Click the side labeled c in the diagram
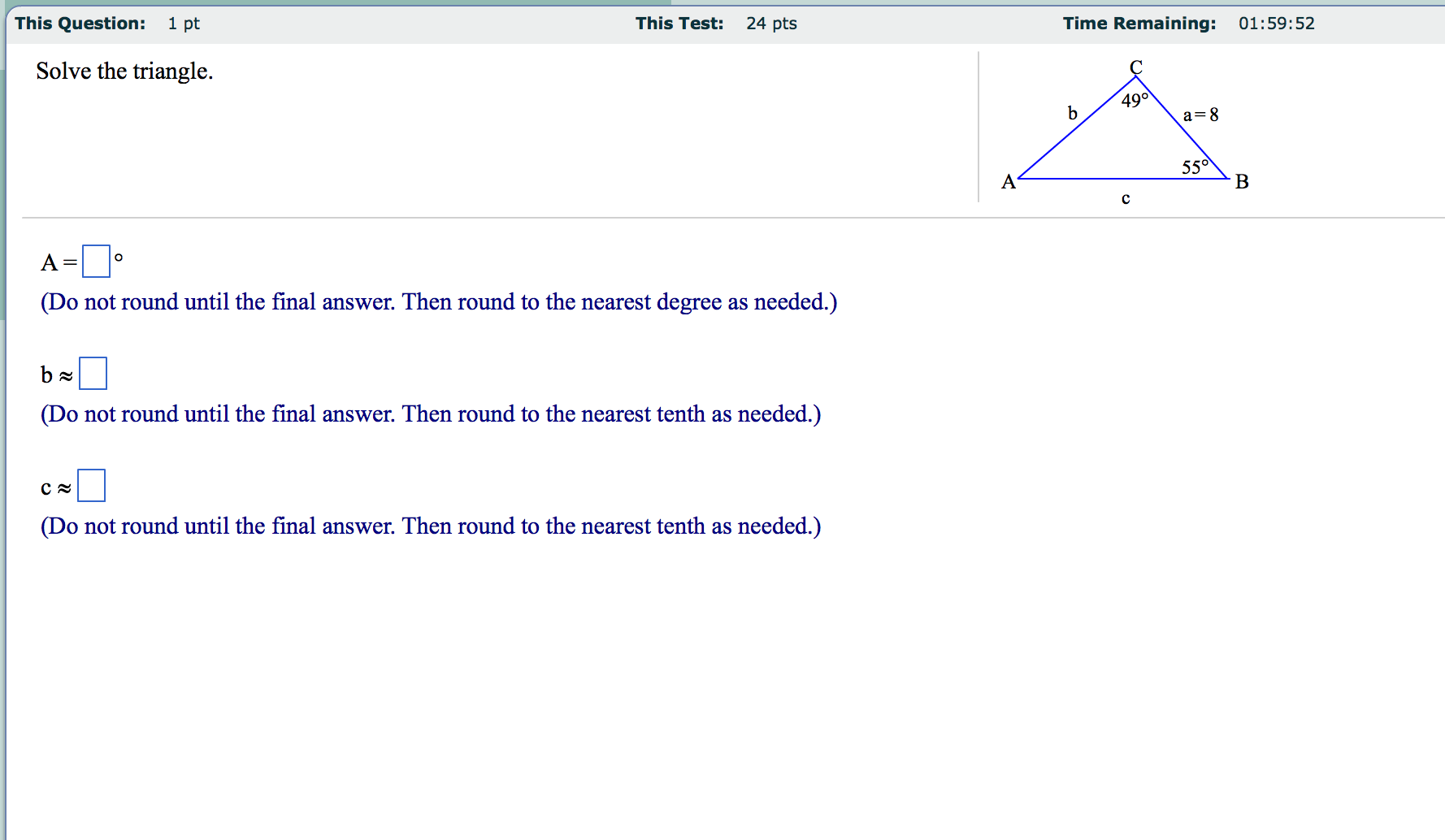 1126,197
